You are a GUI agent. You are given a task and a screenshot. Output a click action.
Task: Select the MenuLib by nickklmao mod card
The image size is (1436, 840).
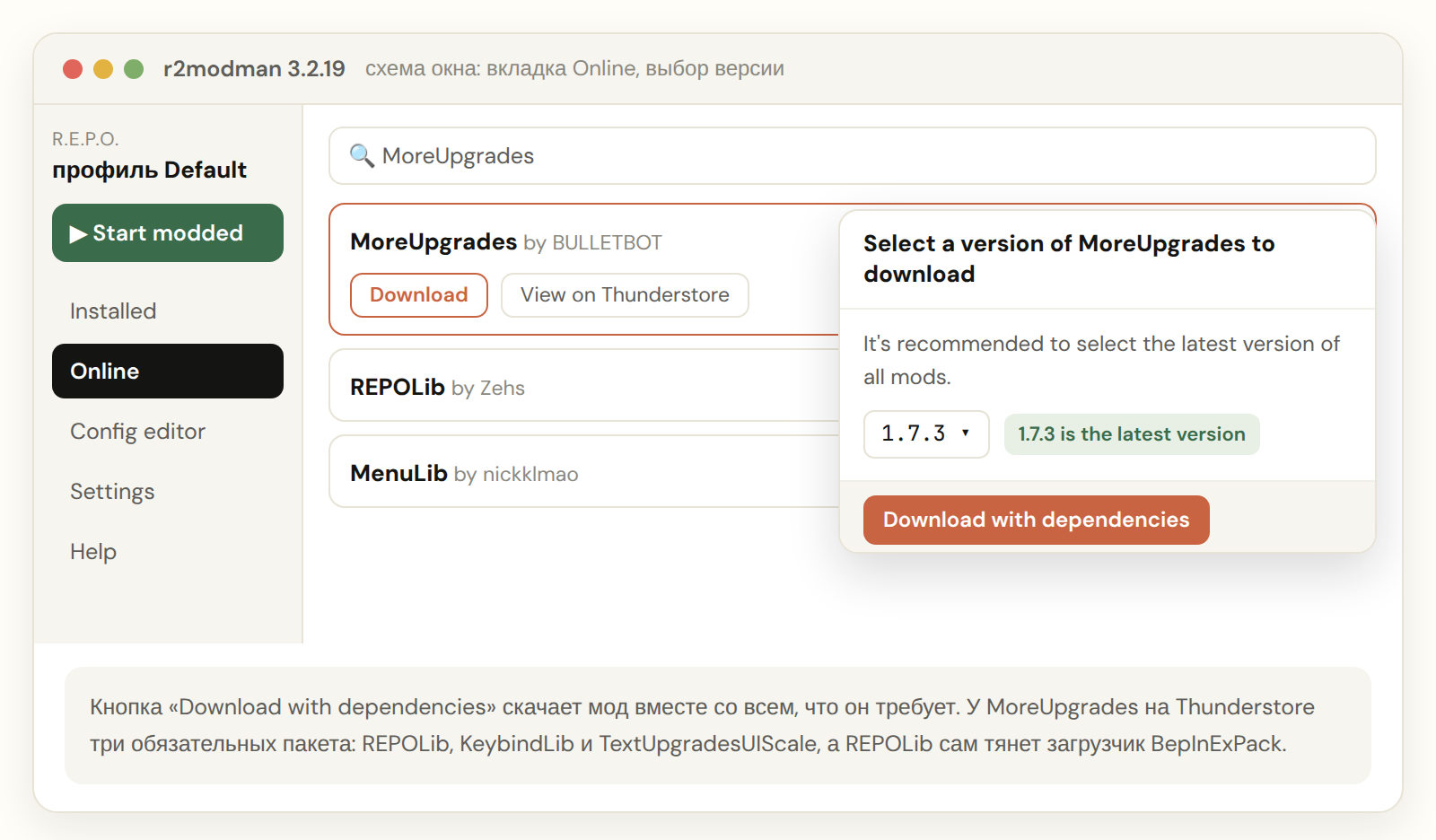point(584,472)
